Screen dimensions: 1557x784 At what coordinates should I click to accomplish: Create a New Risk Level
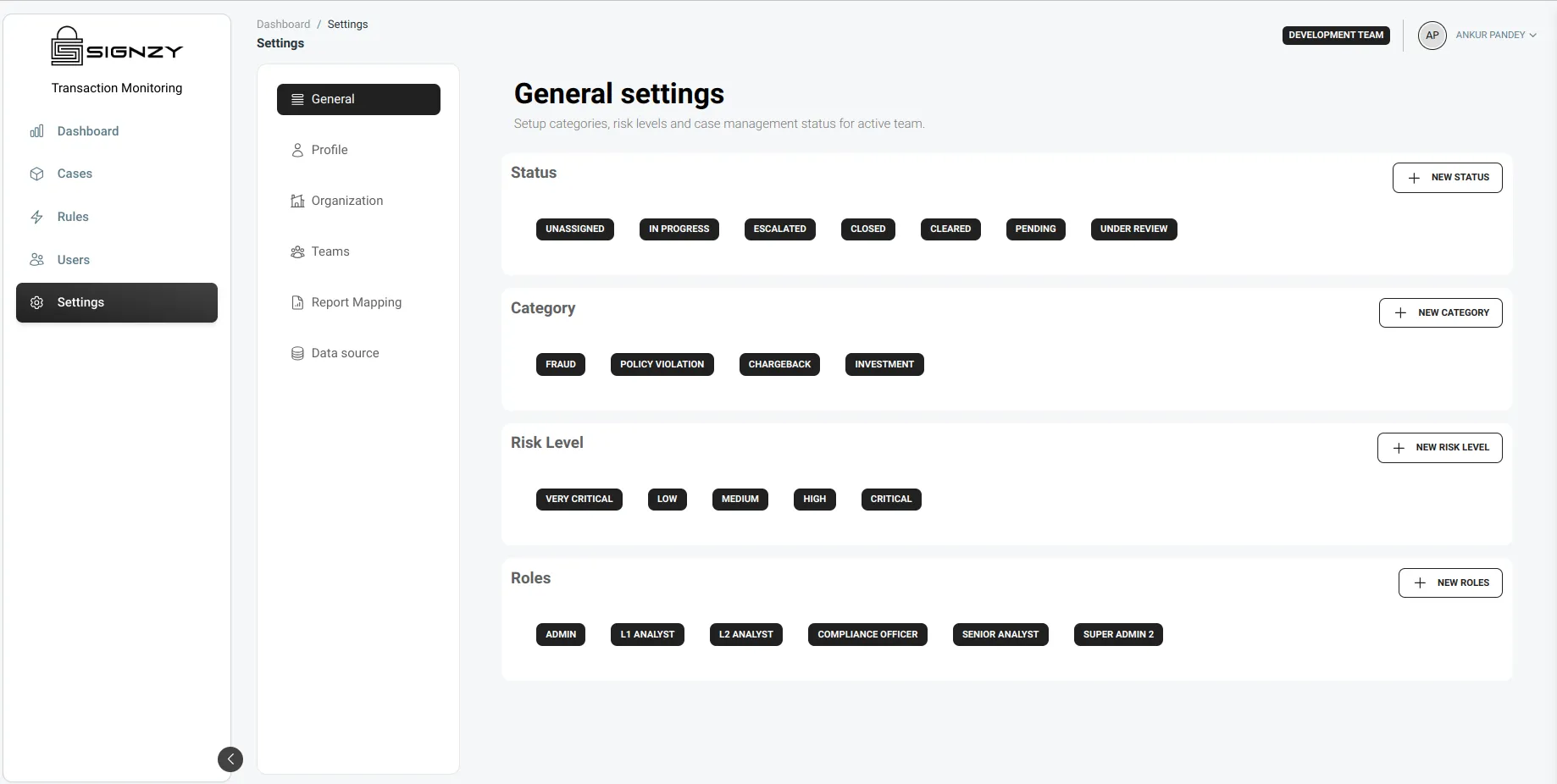pos(1440,448)
